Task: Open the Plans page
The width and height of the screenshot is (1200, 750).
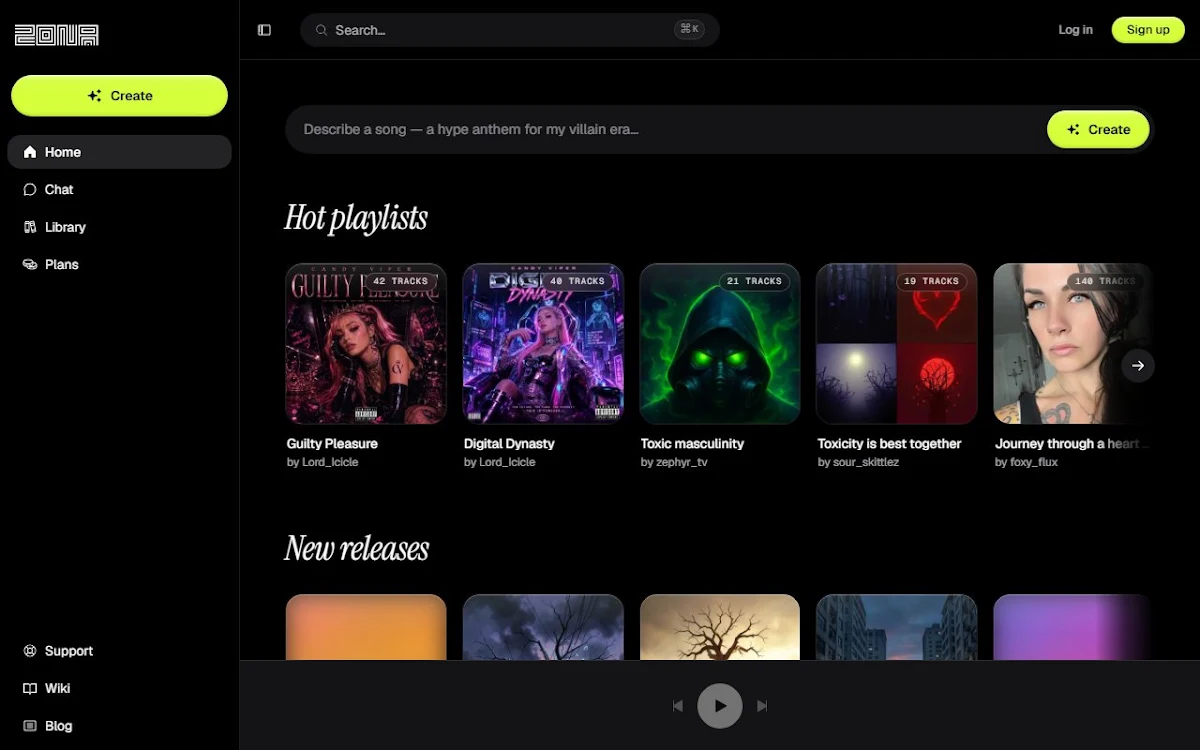Action: (x=119, y=264)
